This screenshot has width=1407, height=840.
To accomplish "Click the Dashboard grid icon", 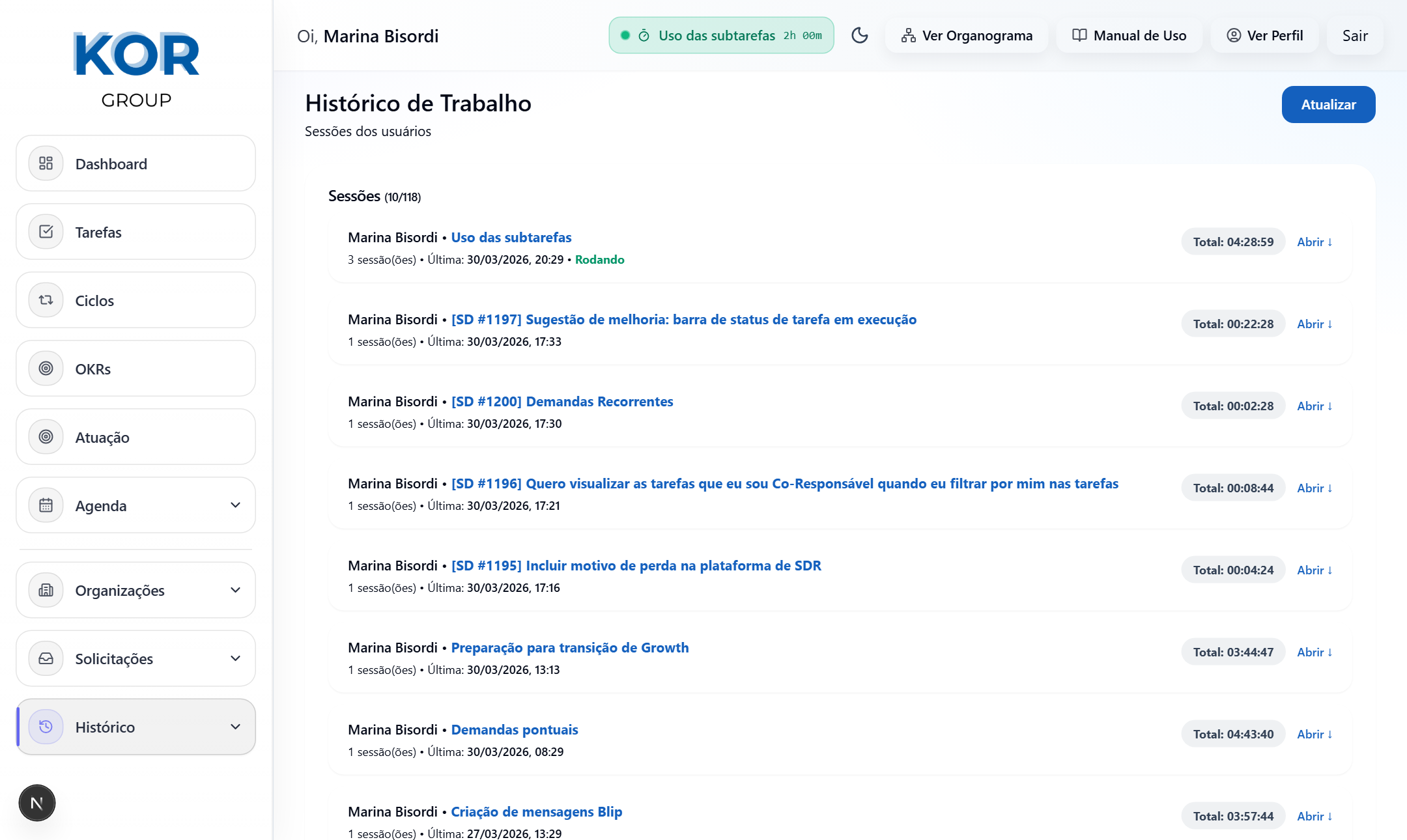I will click(46, 163).
